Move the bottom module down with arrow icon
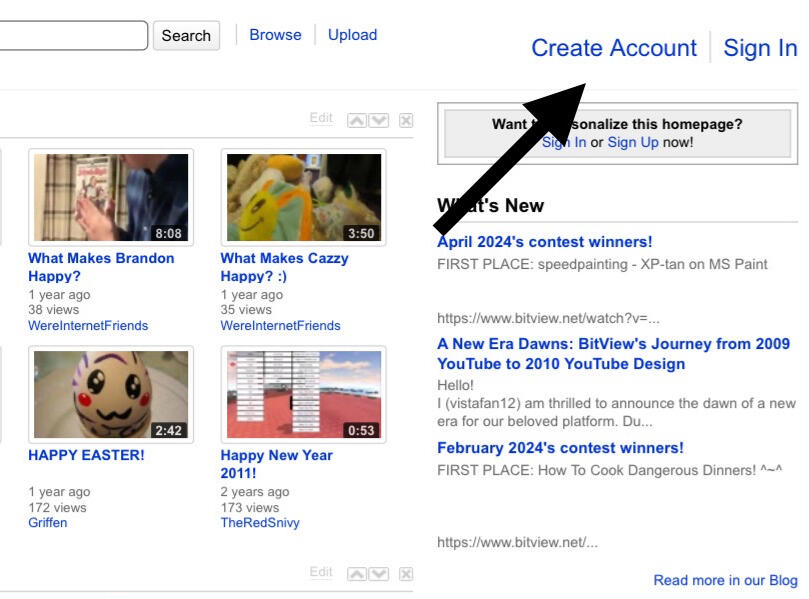The width and height of the screenshot is (809, 599). coord(378,574)
